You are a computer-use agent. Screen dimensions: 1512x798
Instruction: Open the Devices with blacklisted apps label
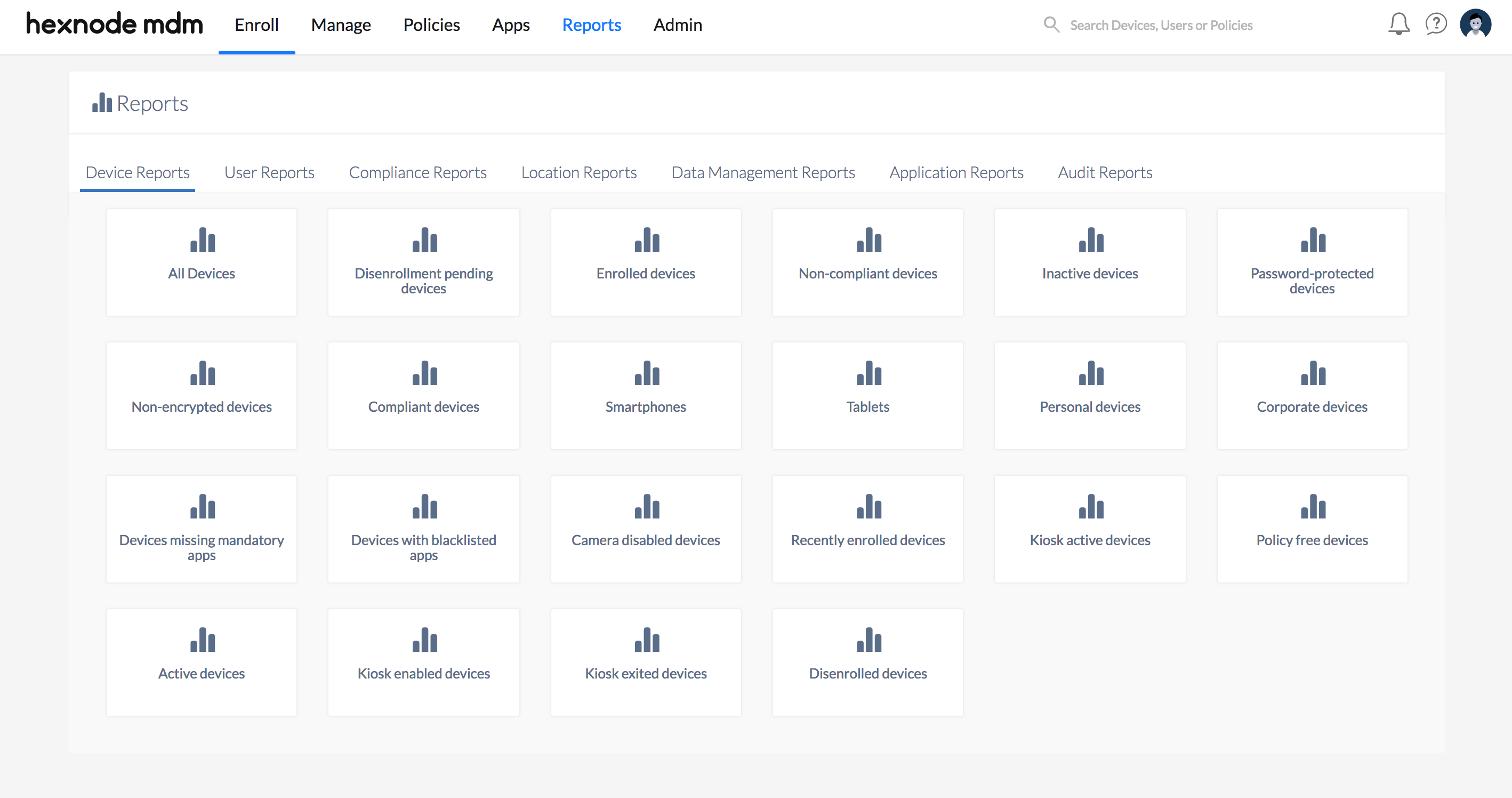(x=423, y=548)
